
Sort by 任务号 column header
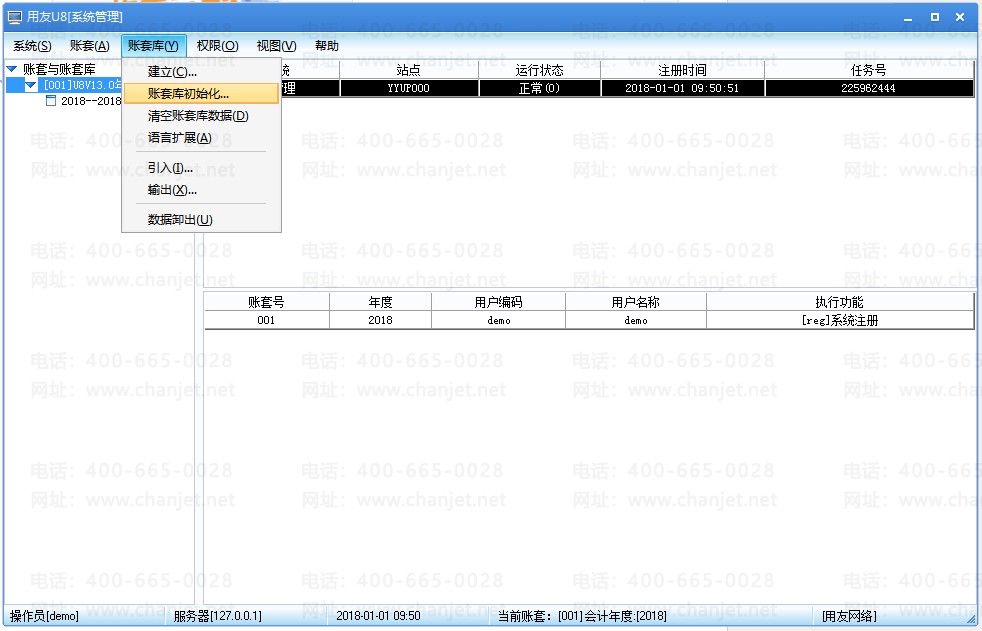869,70
